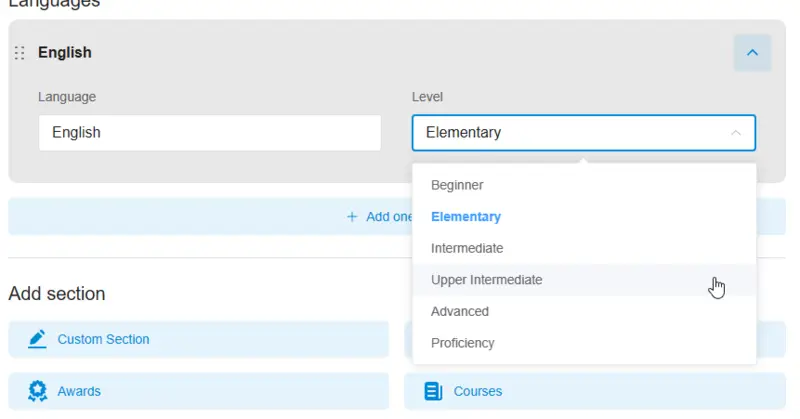Viewport: 800px width, 419px height.
Task: Choose the highlighted Elementary option
Action: (466, 216)
